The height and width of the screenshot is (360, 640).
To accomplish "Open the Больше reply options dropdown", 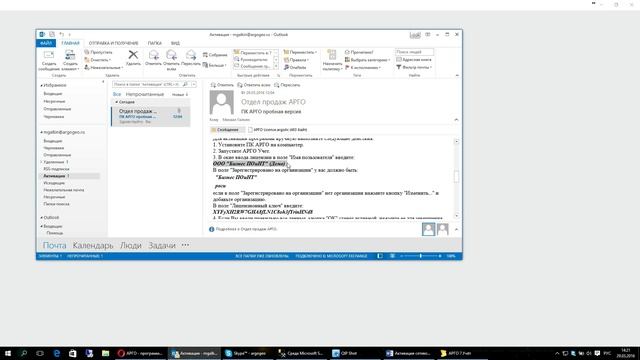I will pos(215,65).
